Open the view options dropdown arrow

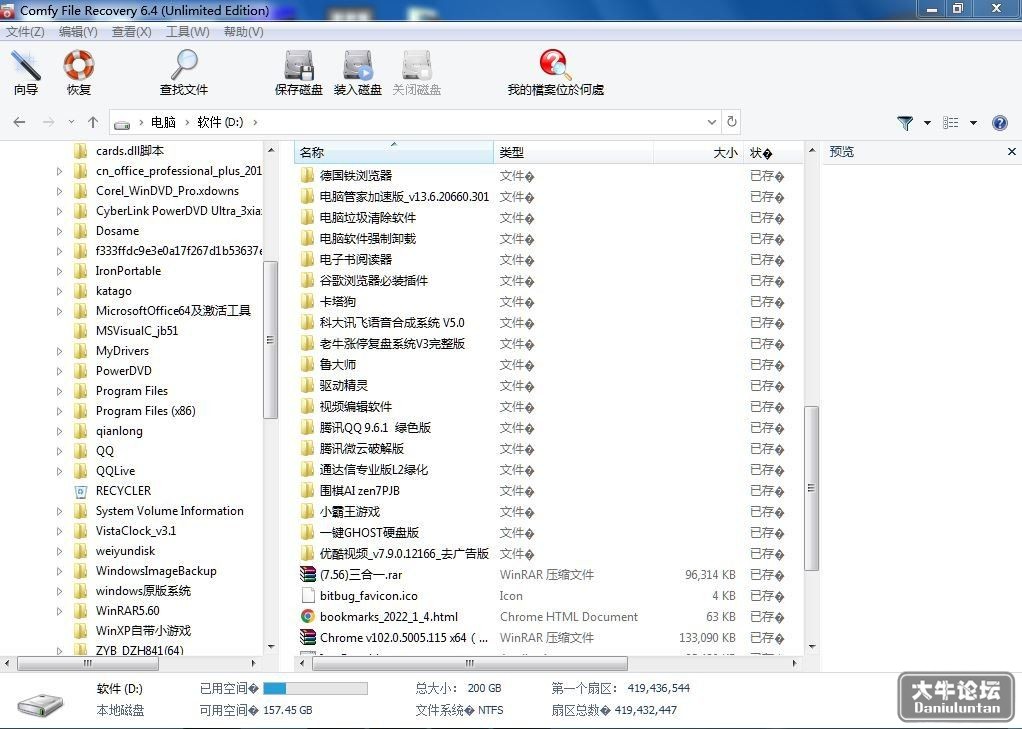[x=973, y=123]
